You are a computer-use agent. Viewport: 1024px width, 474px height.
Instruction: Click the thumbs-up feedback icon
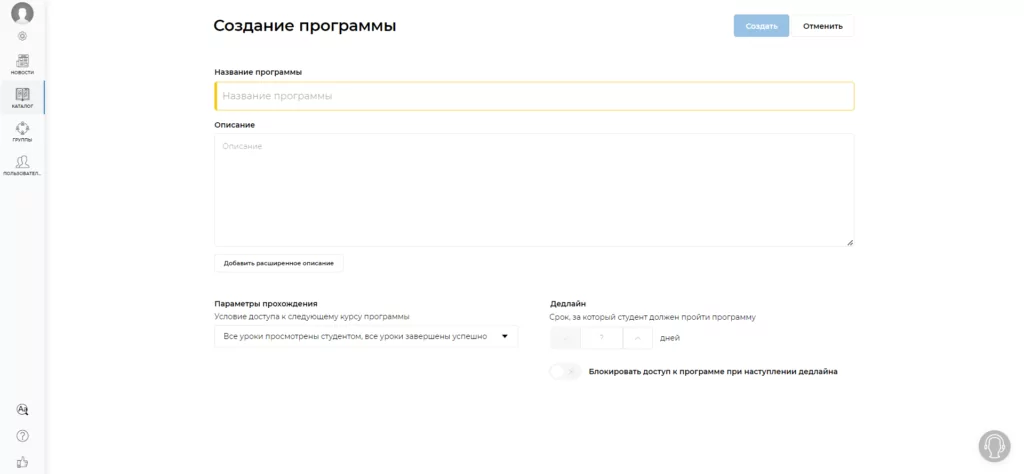point(22,462)
